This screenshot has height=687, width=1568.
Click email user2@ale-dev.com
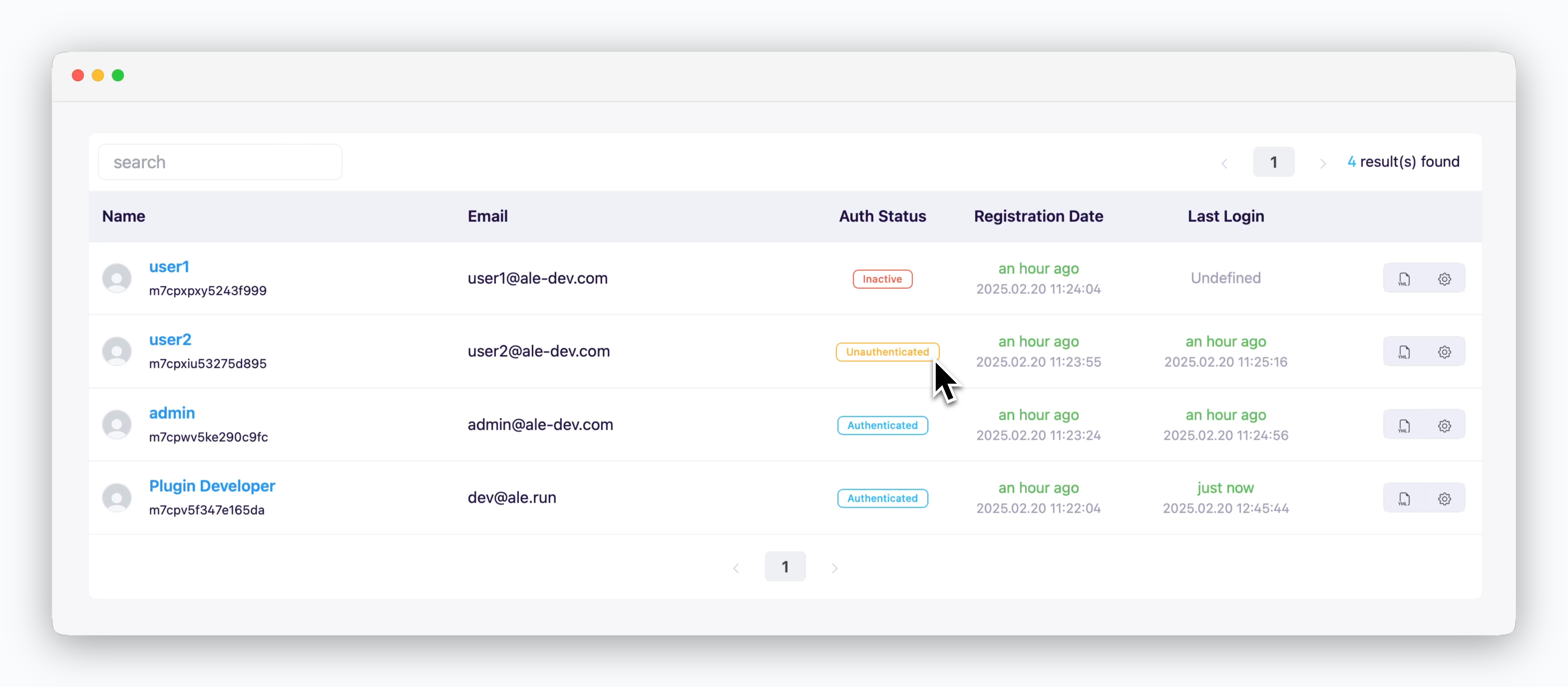click(x=539, y=351)
